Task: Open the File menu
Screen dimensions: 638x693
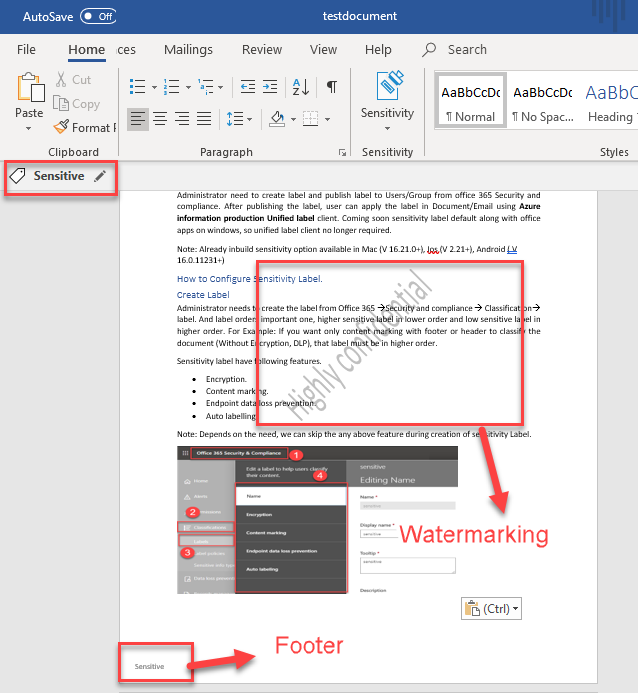Action: point(26,49)
